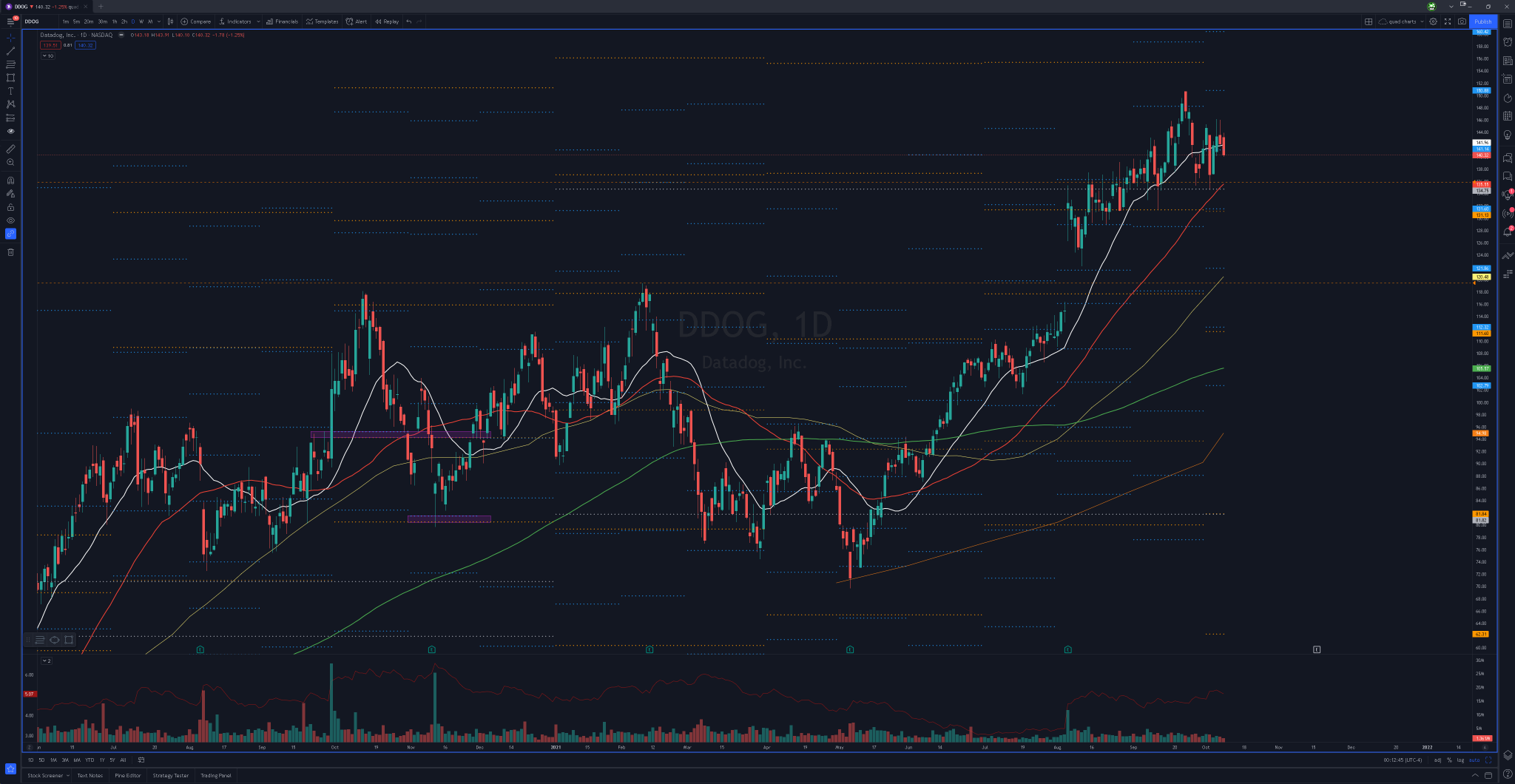Click the blue buy price 140.32 box
This screenshot has height=784, width=1515.
coord(85,45)
